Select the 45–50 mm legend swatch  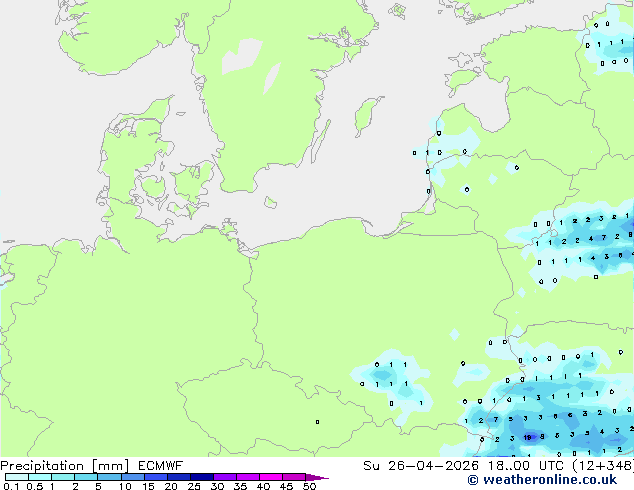coord(294,477)
